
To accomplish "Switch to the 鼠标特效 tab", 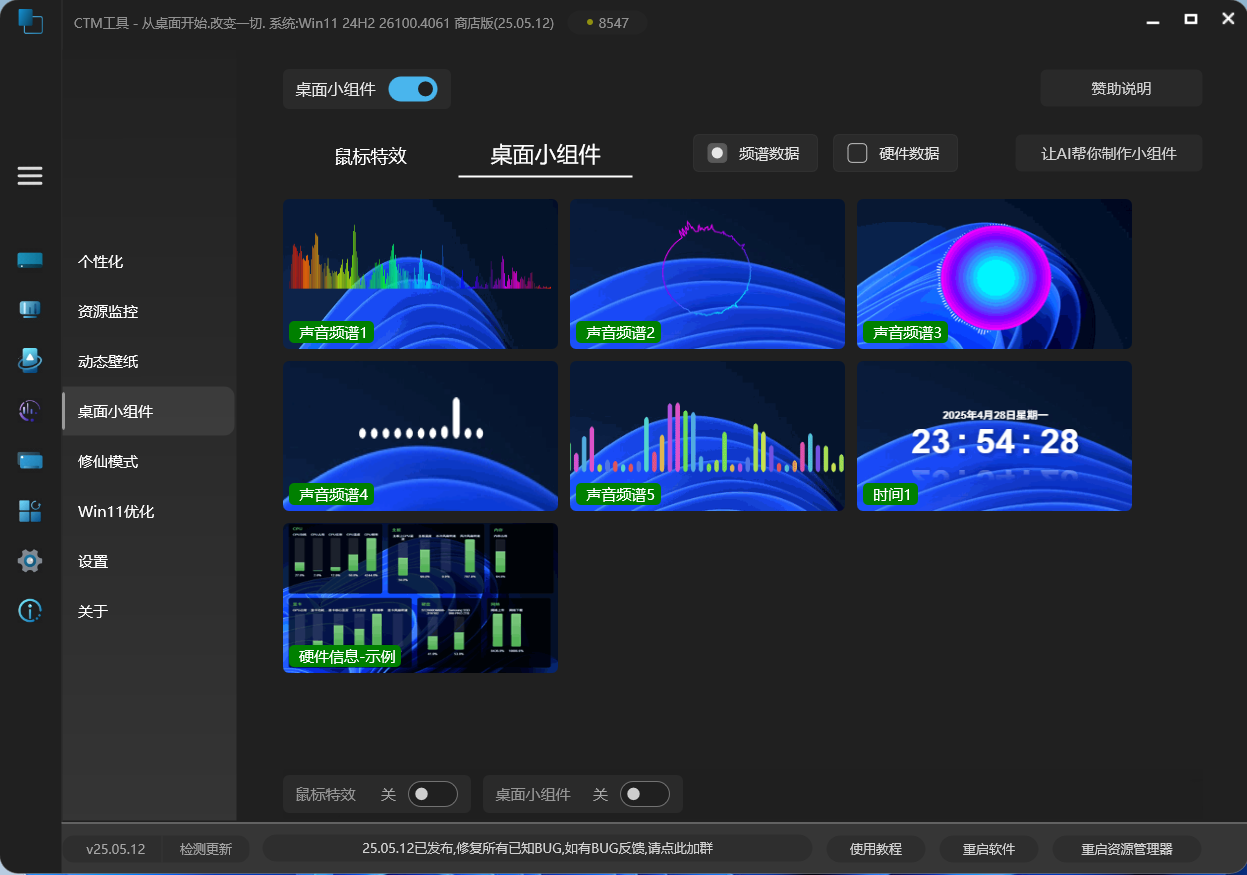I will (x=371, y=156).
